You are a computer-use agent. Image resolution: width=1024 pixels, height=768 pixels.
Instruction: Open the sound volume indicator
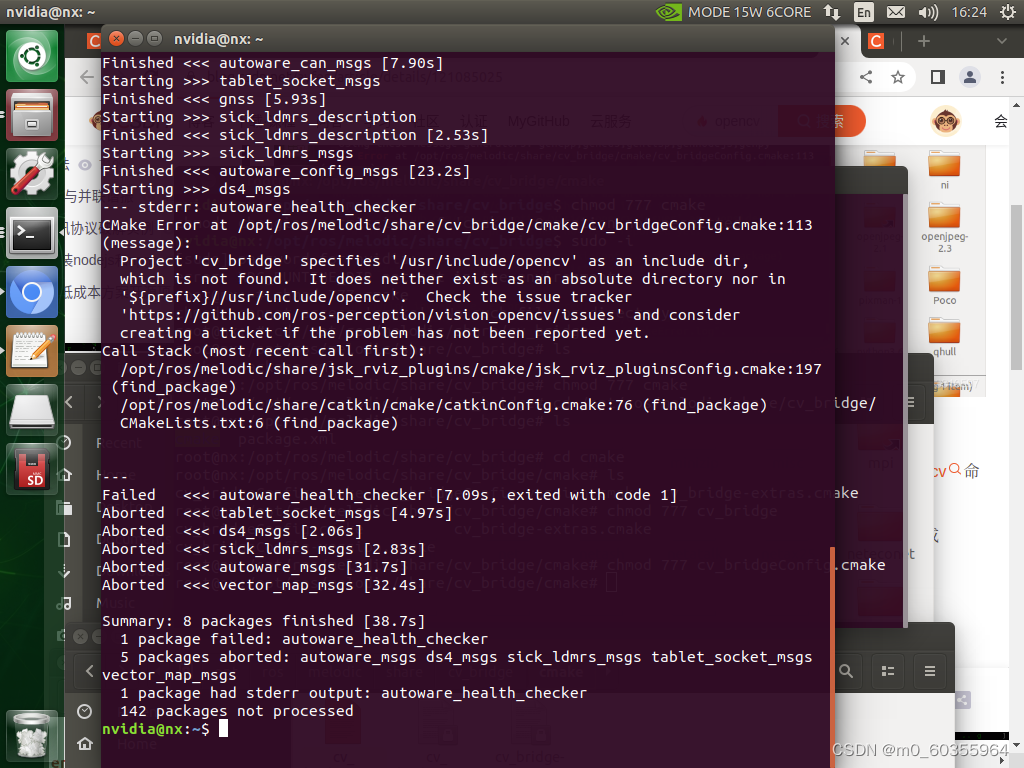[928, 12]
